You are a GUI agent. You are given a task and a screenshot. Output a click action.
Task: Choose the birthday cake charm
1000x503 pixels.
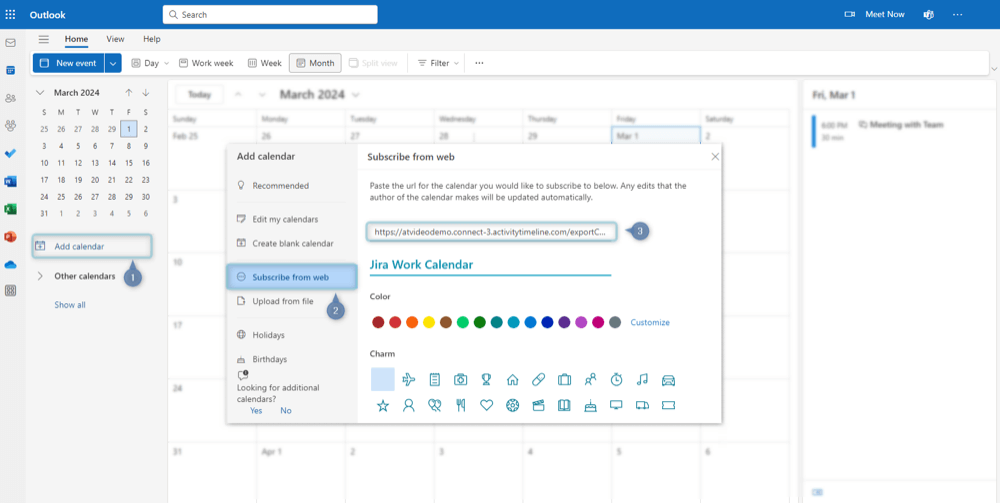(x=590, y=405)
